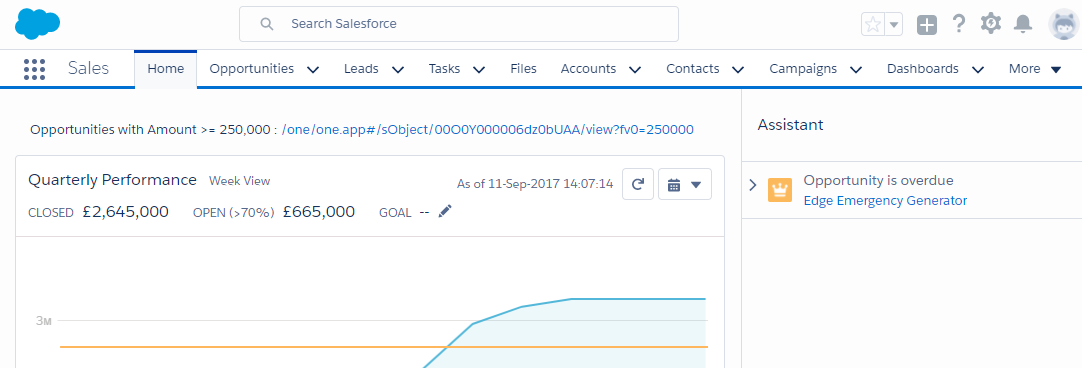Switch to the Files tab
Screen dimensions: 1082x368
coord(524,69)
